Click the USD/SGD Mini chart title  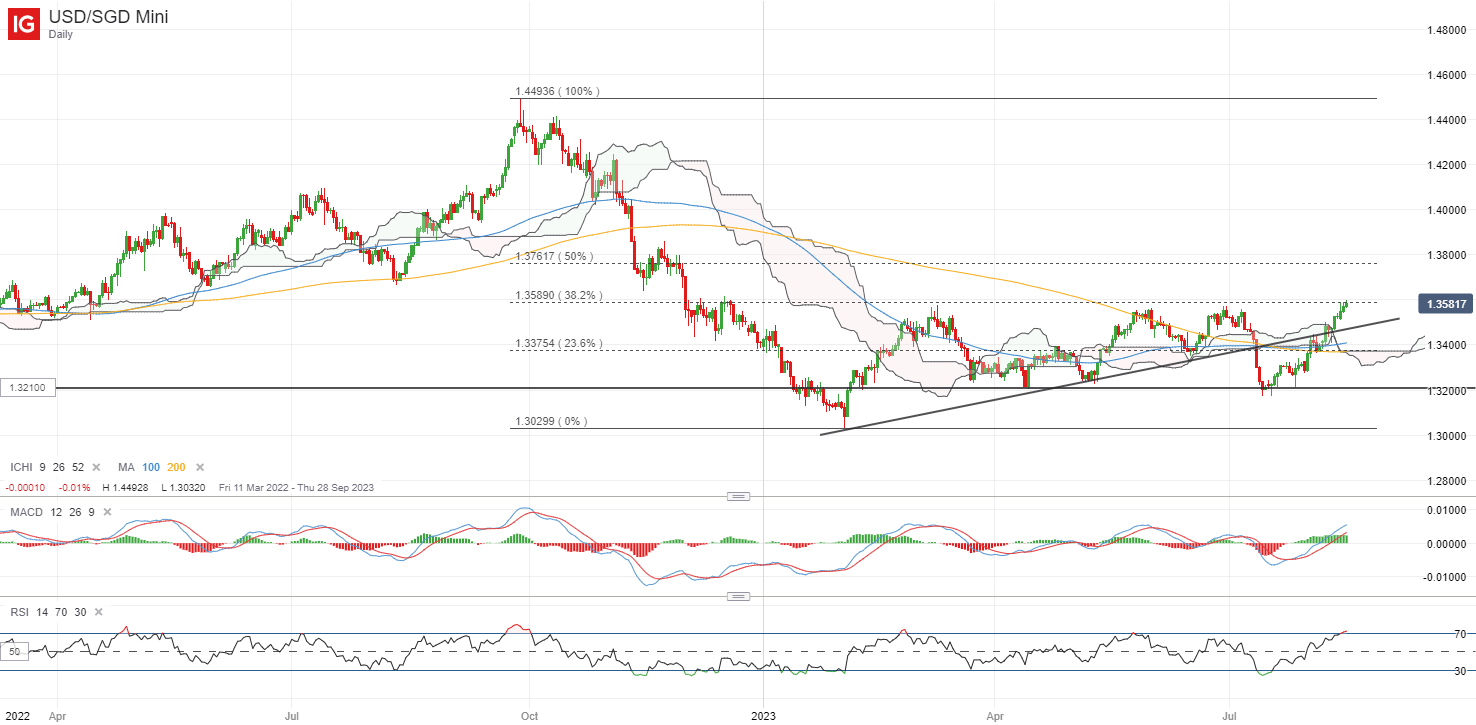click(x=108, y=16)
